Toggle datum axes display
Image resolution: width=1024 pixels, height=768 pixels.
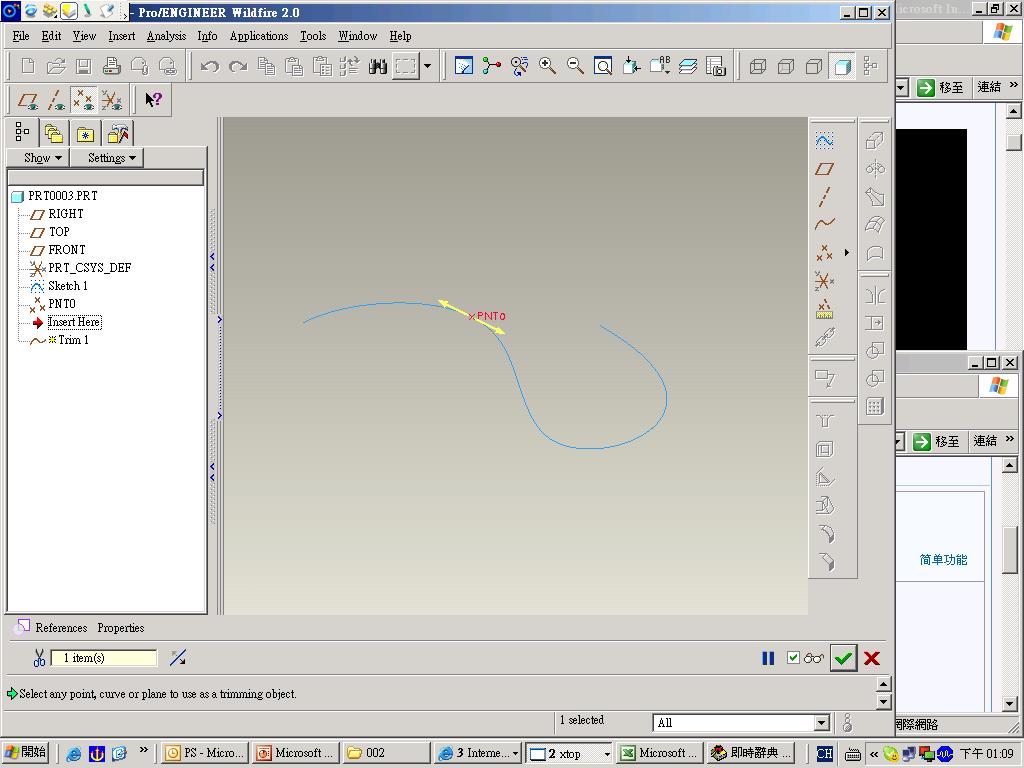(x=56, y=100)
